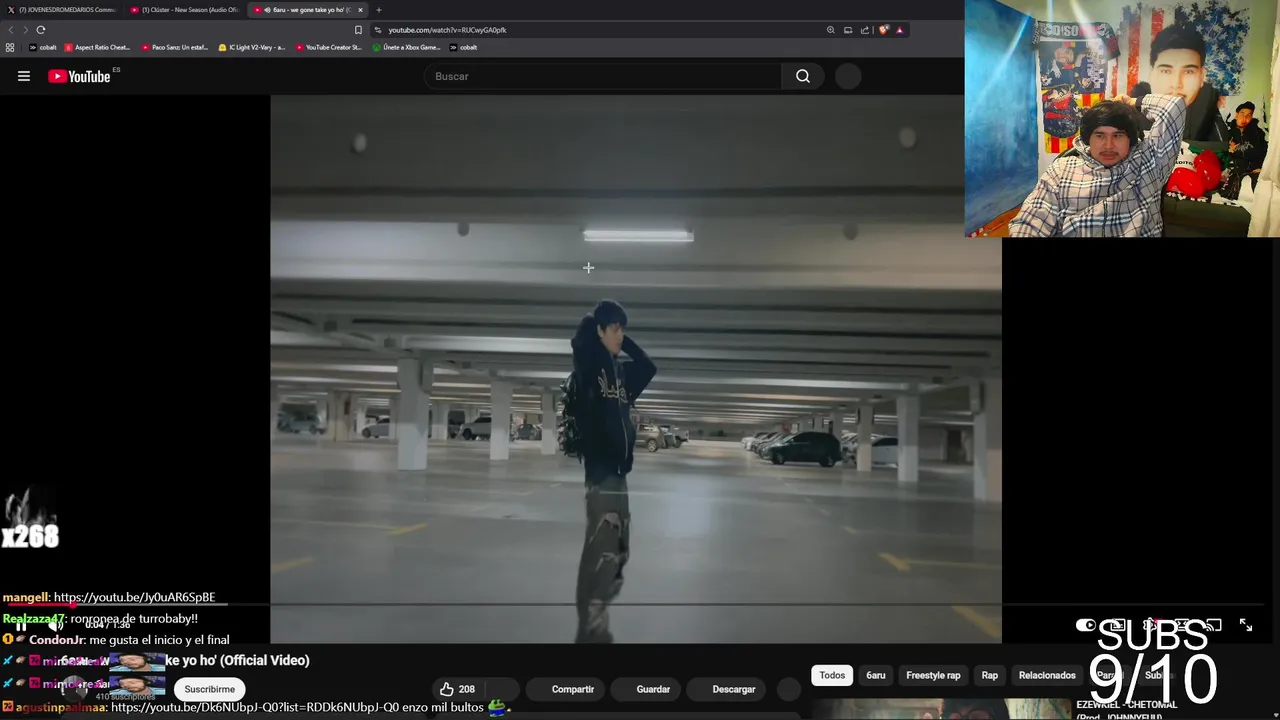Enter fullscreen mode

click(x=1246, y=625)
